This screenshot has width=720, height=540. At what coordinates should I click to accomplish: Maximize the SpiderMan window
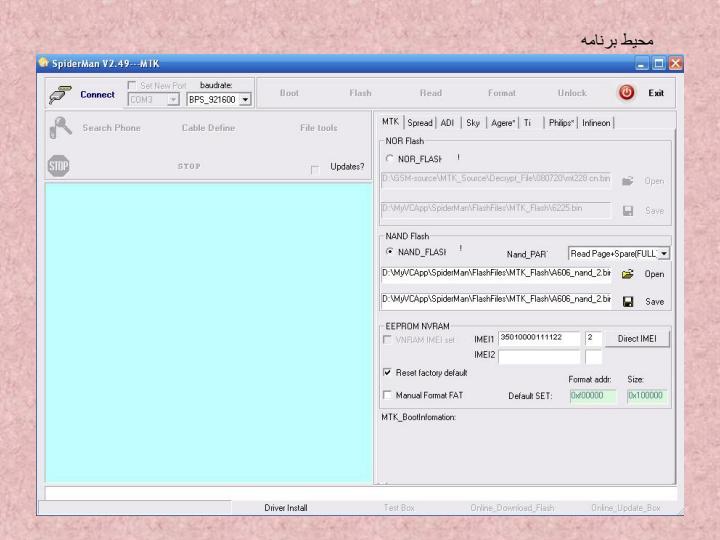click(x=658, y=63)
